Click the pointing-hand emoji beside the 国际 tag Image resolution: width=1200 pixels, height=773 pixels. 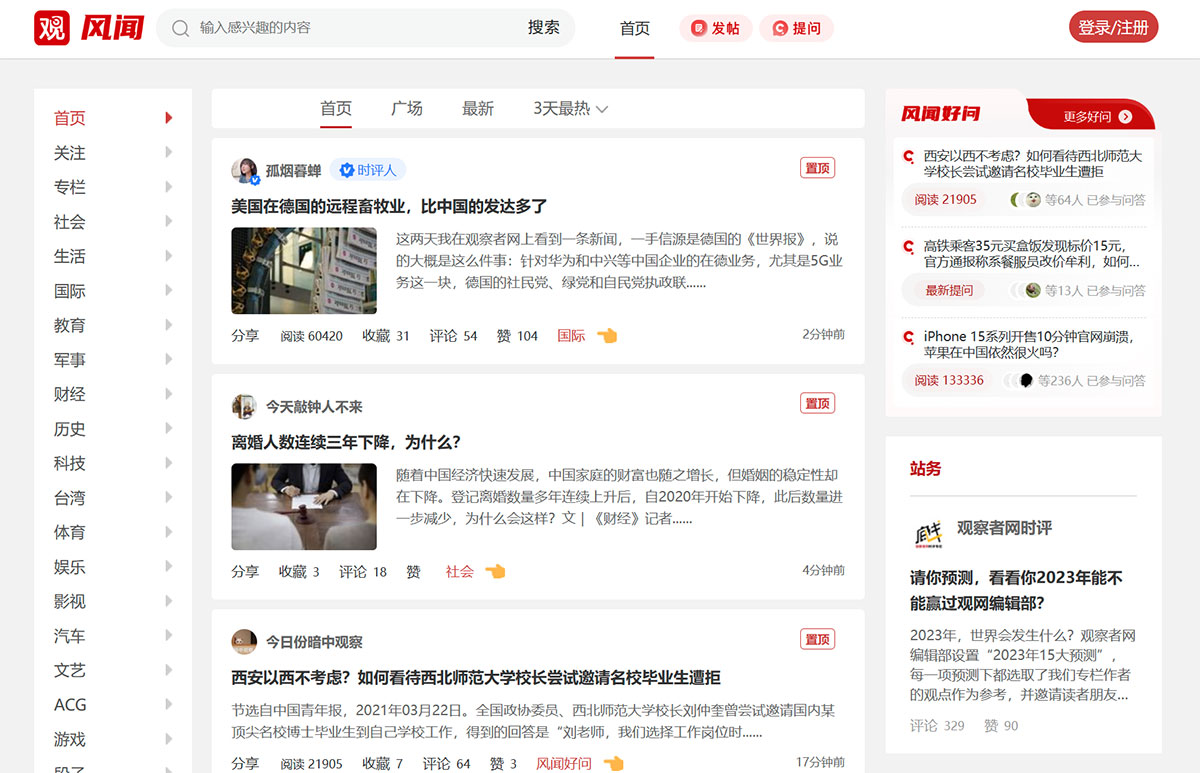click(605, 336)
